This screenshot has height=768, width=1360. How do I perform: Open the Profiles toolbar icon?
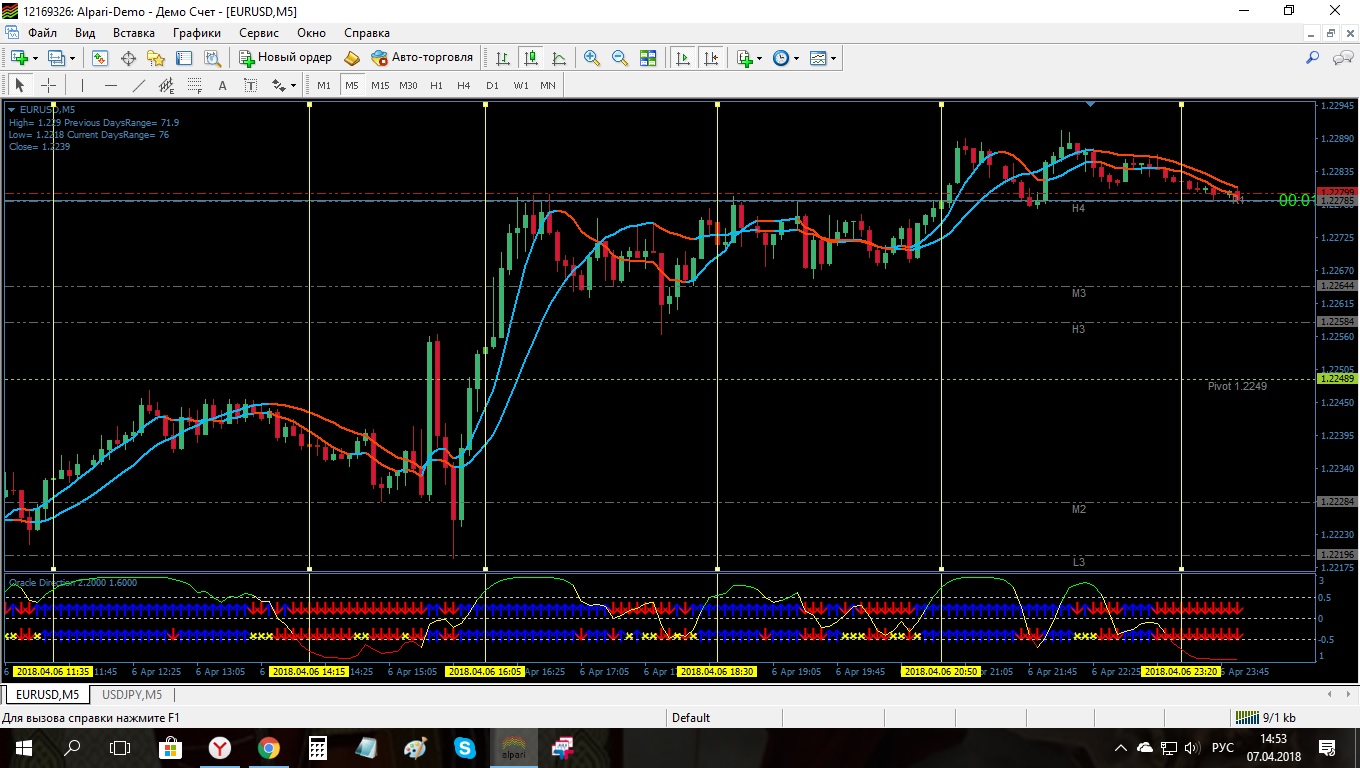[x=57, y=58]
